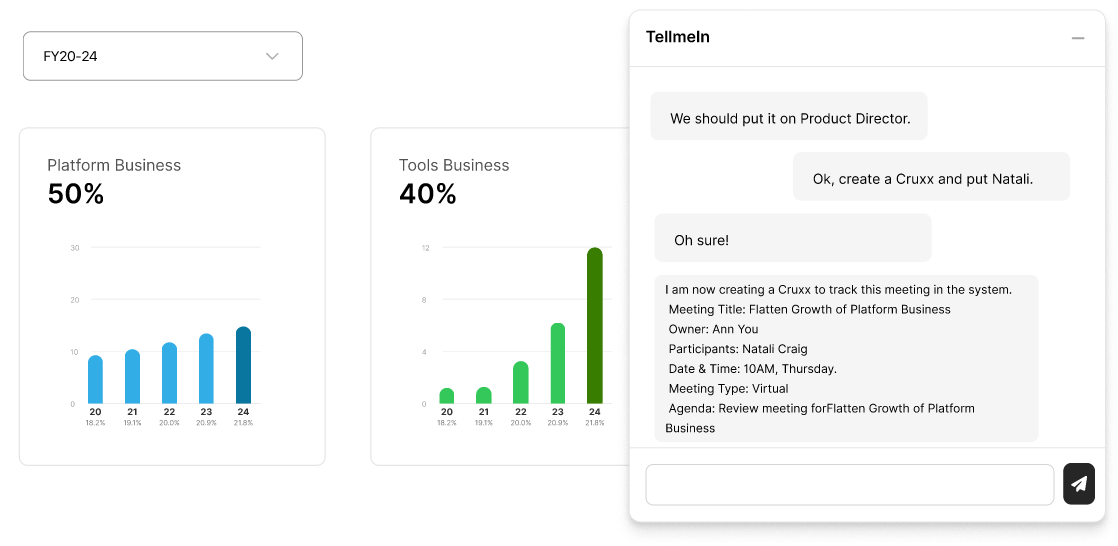Click the TellmeIn chat header title
1118x546 pixels.
point(677,37)
